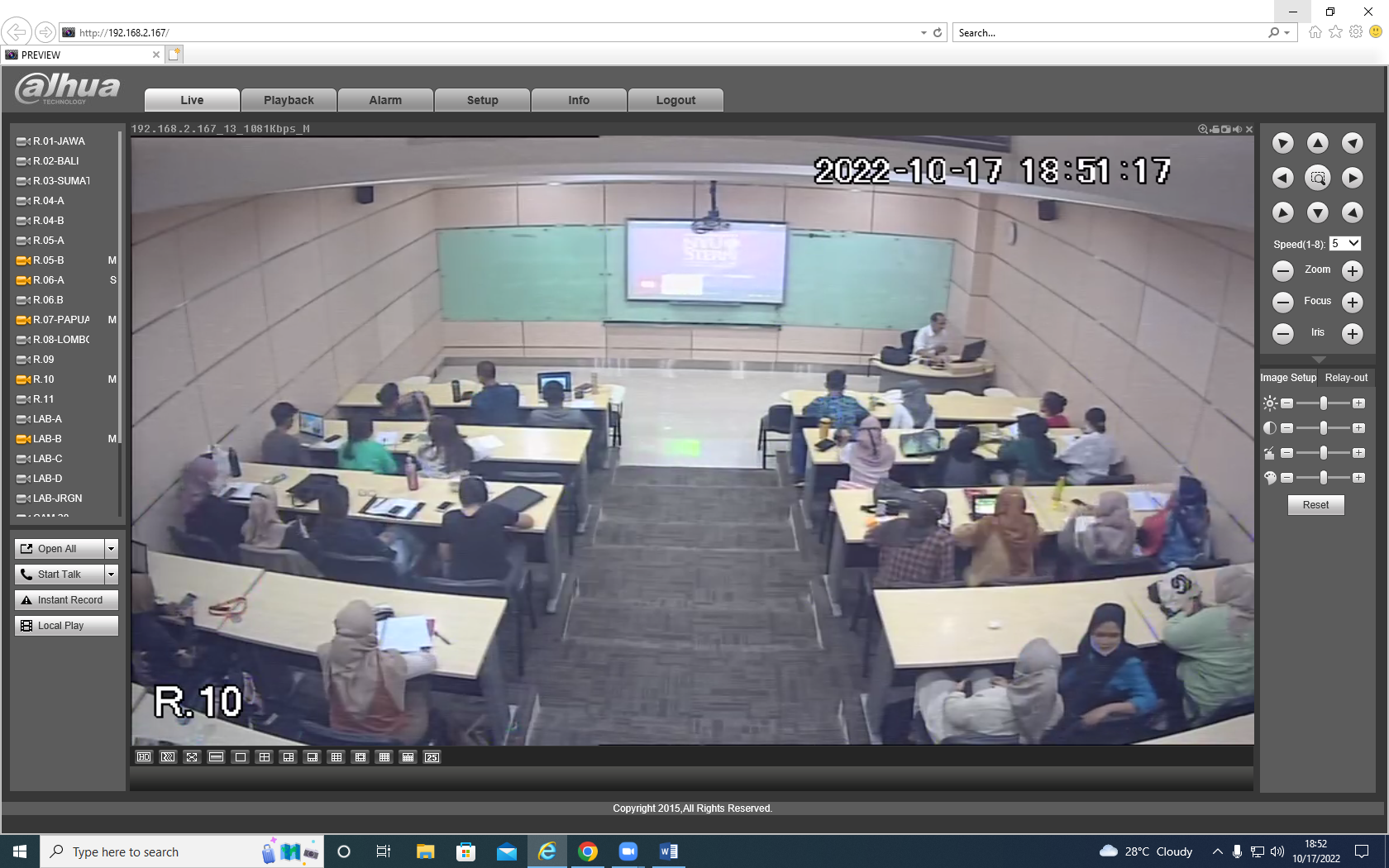Show hidden system tray icons

(1217, 851)
